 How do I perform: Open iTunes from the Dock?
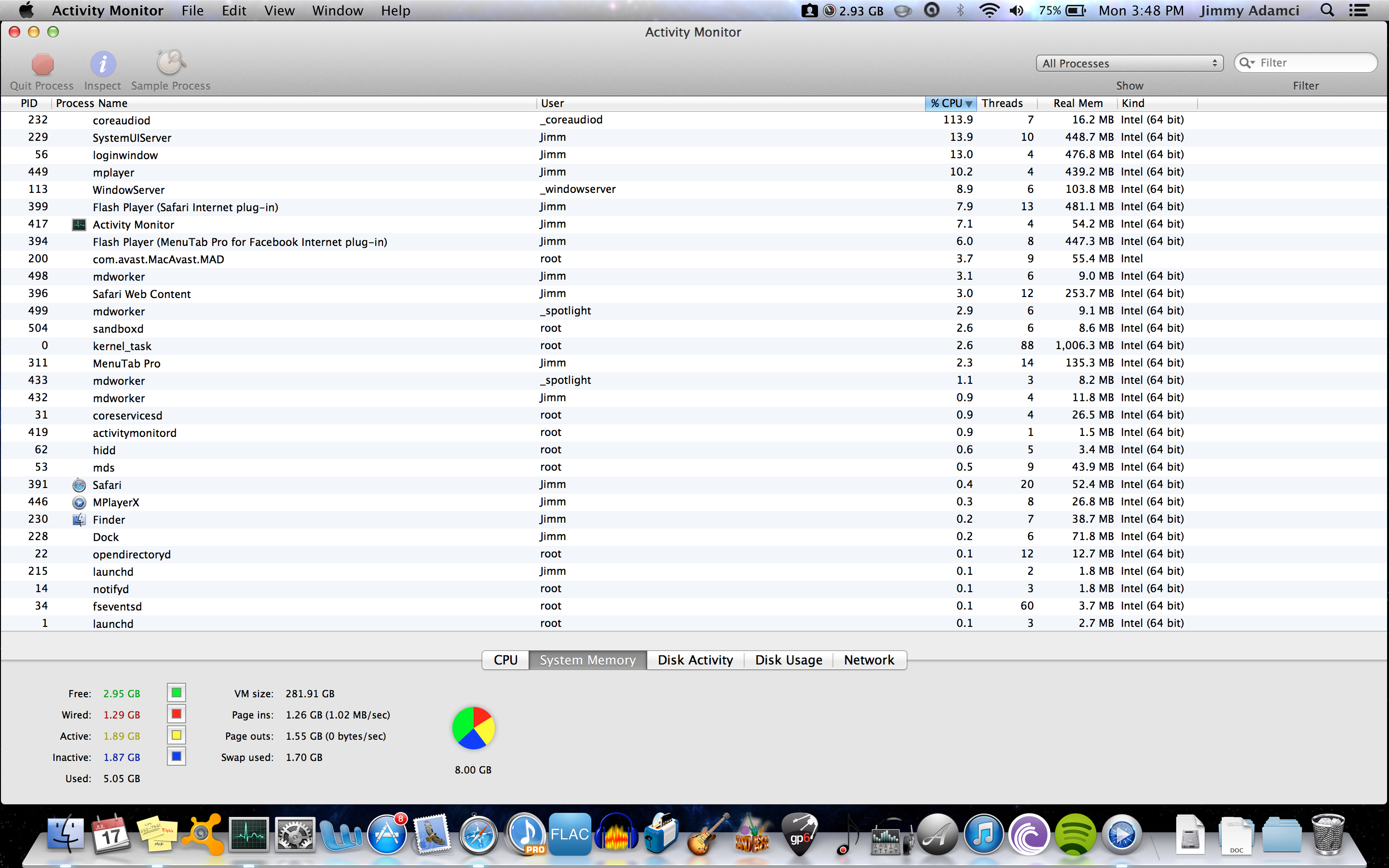click(984, 834)
